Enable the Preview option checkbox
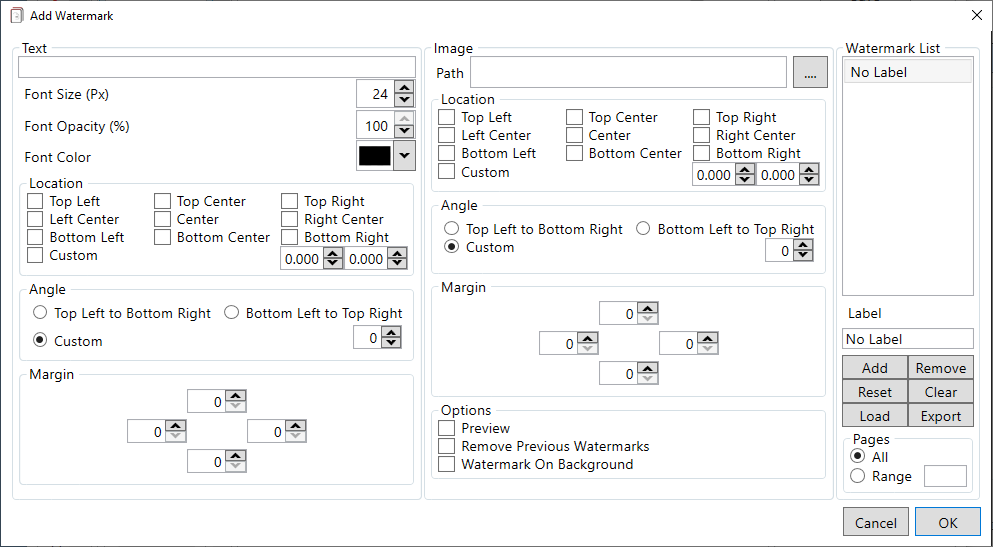This screenshot has width=993, height=547. pos(446,428)
